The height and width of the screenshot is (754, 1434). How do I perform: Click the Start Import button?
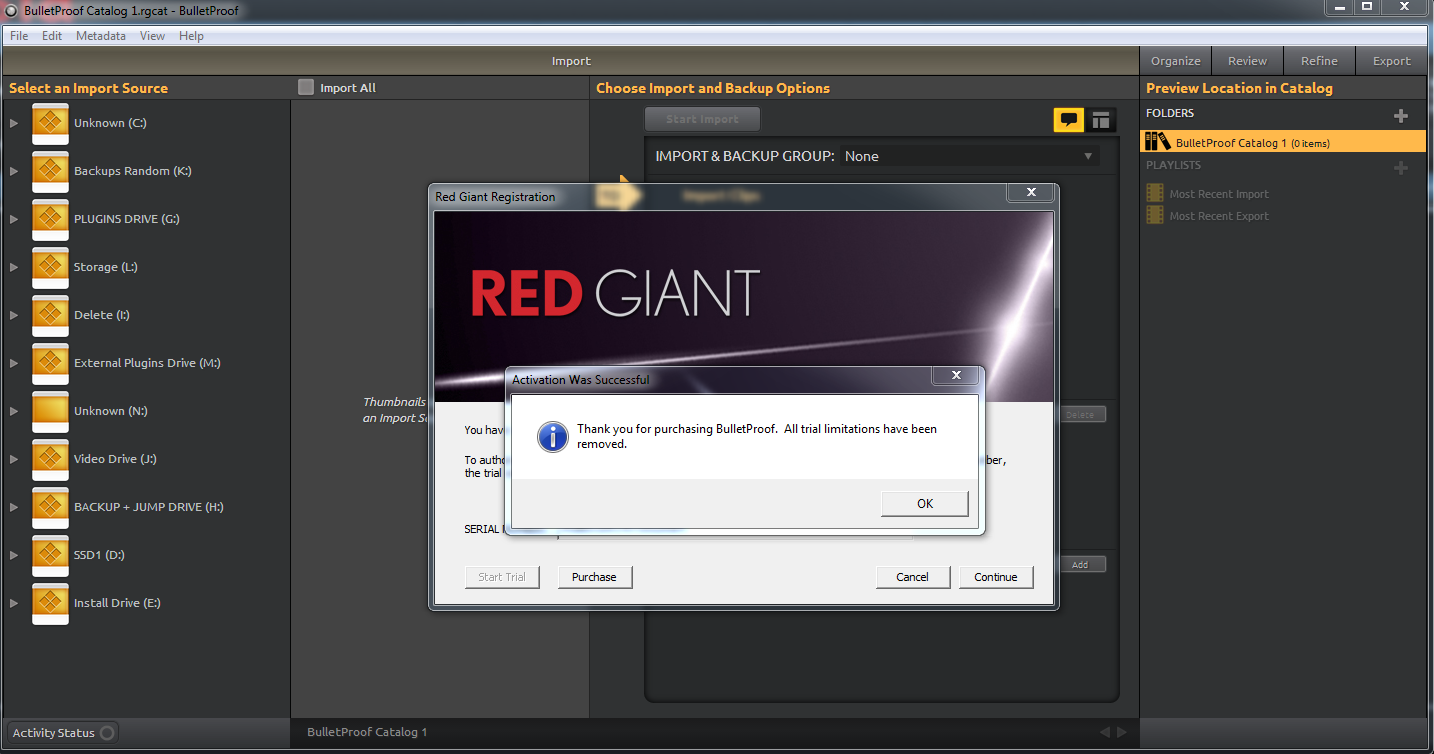pyautogui.click(x=702, y=119)
